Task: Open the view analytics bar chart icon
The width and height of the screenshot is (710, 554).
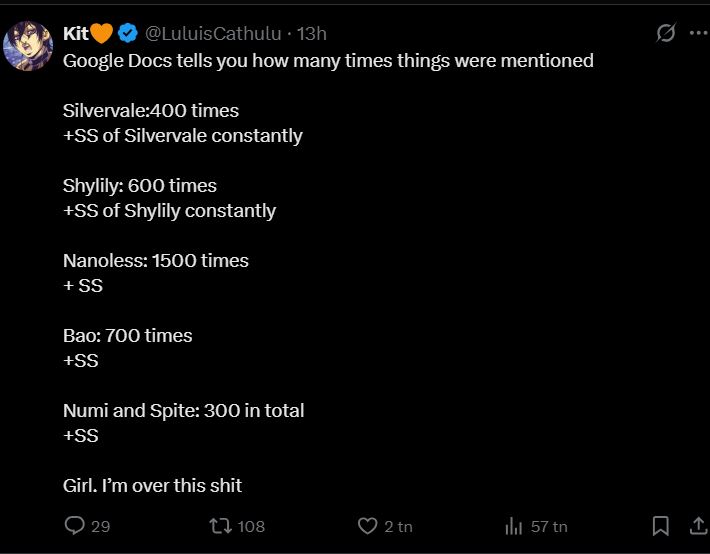Action: point(514,525)
